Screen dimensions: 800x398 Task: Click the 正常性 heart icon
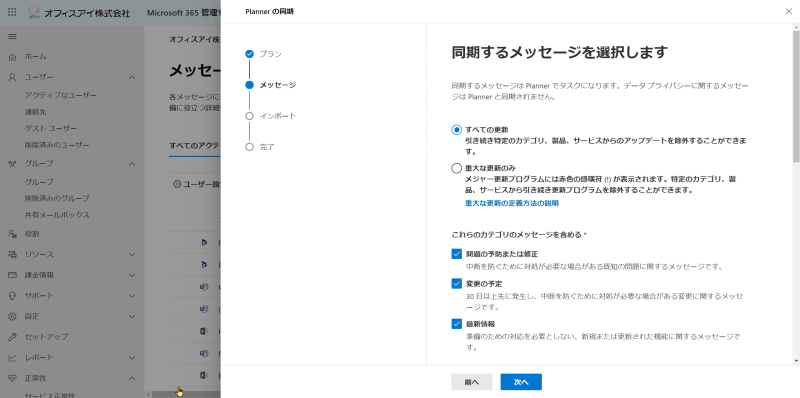pyautogui.click(x=12, y=378)
